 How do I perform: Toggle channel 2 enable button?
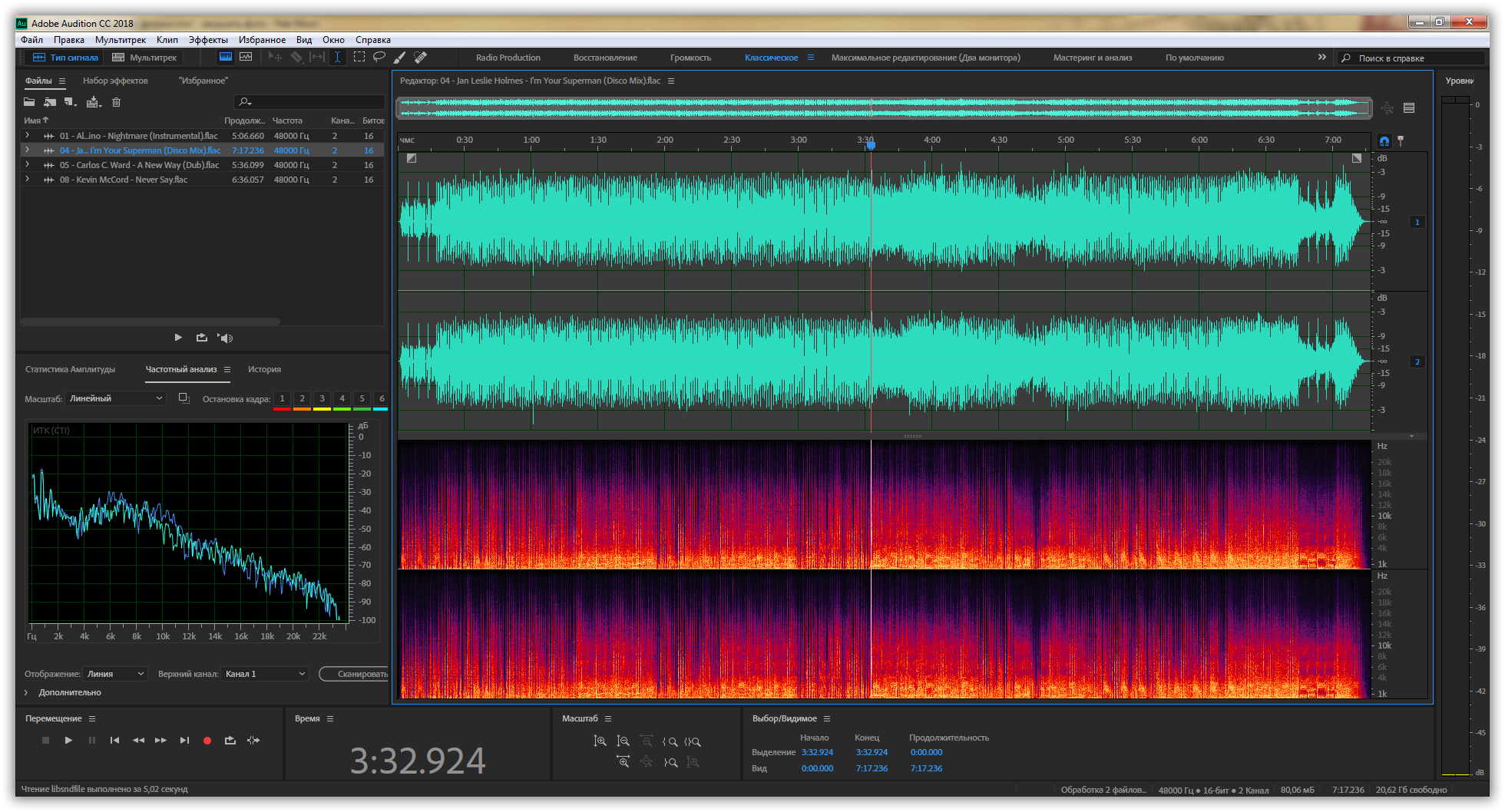[x=1417, y=361]
